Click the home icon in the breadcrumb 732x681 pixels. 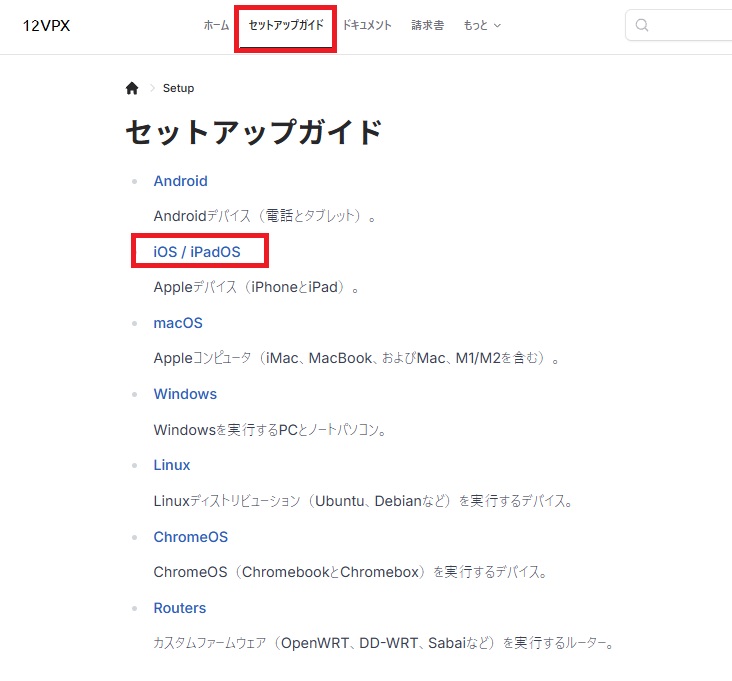tap(132, 88)
